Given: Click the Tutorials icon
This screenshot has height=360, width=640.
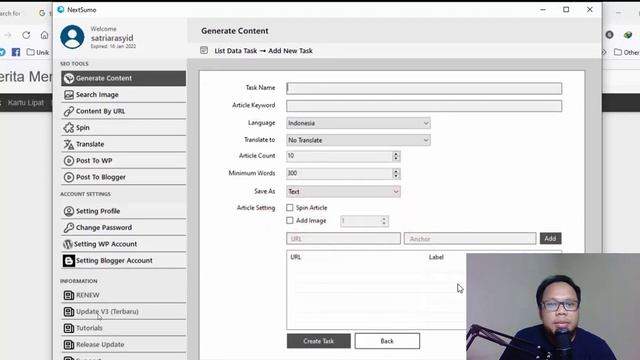Looking at the screenshot, I should click(69, 328).
